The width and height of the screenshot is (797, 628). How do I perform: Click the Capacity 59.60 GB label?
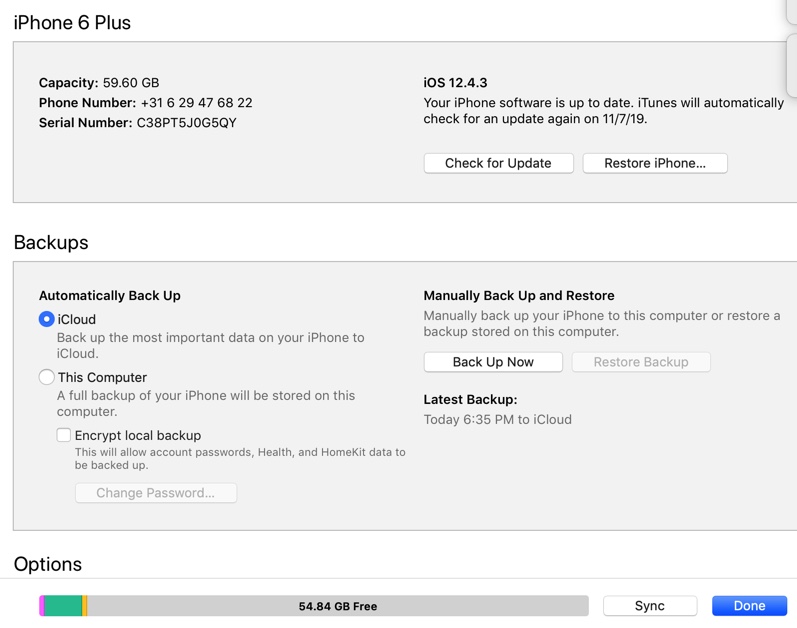point(99,83)
